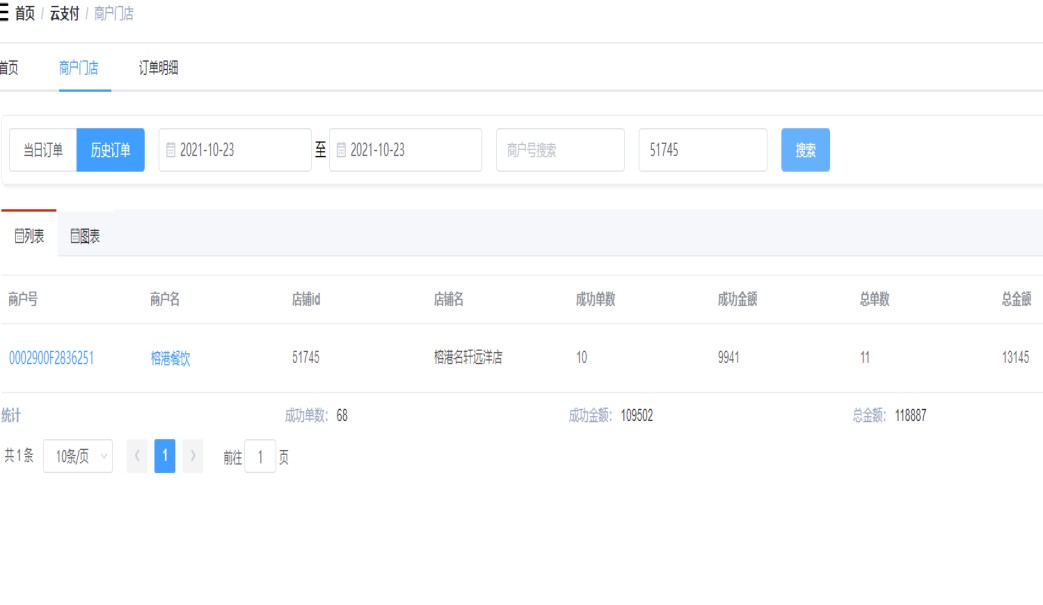Click the 云支付 breadcrumb link

tap(64, 14)
